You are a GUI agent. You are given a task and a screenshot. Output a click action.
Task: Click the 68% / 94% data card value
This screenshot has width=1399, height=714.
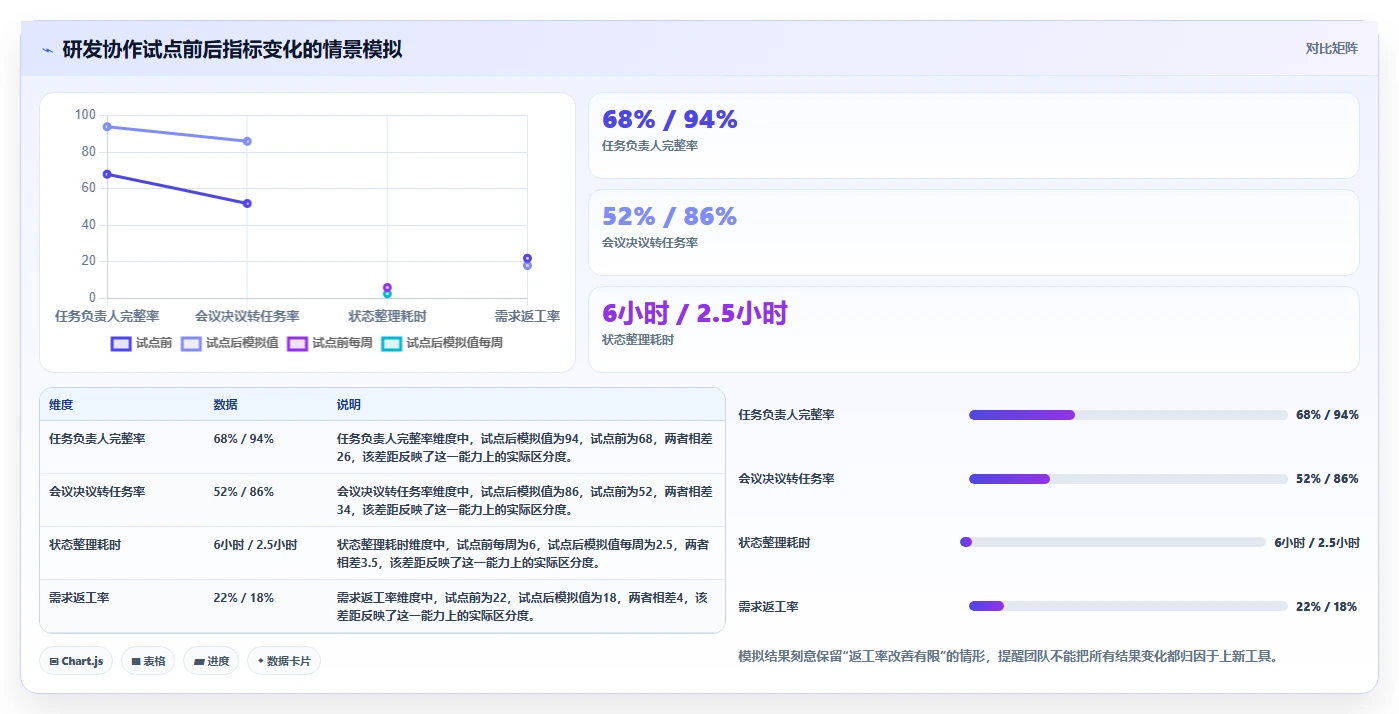[x=669, y=120]
